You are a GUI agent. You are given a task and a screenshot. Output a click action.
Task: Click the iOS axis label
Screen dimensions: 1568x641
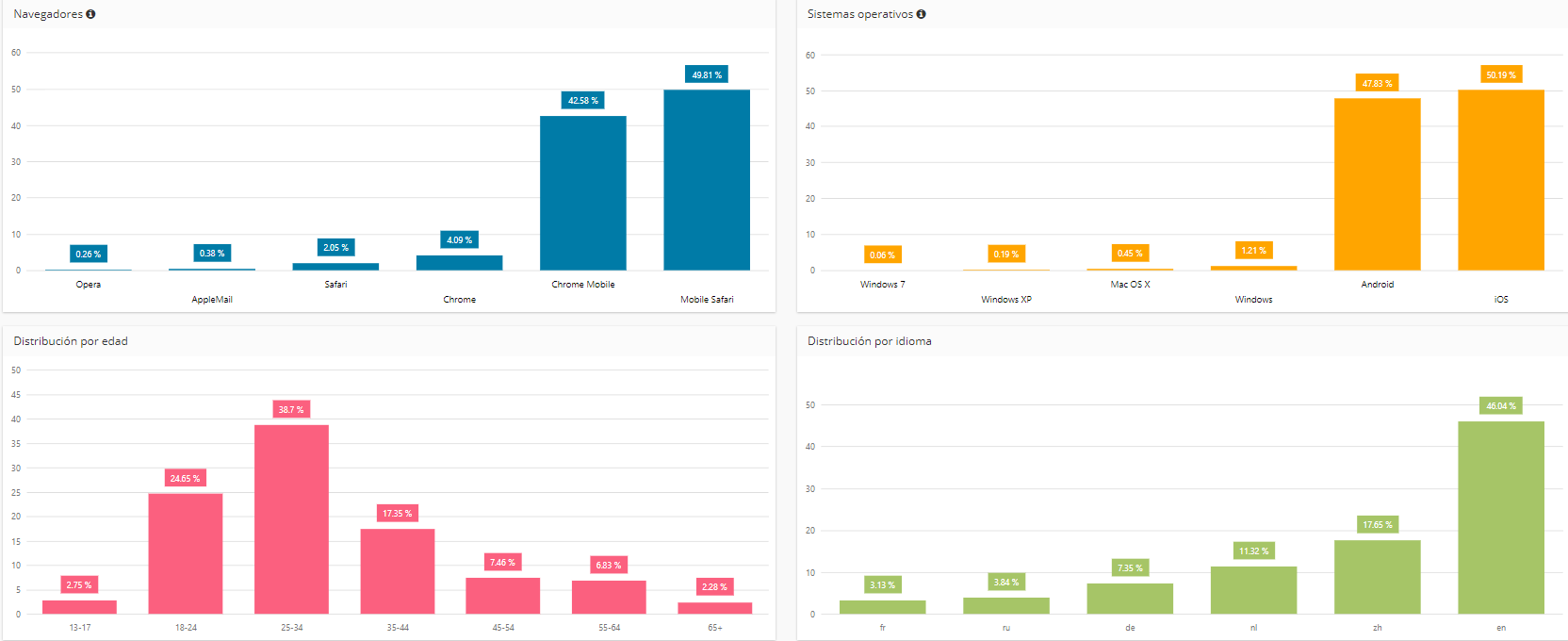[1501, 299]
